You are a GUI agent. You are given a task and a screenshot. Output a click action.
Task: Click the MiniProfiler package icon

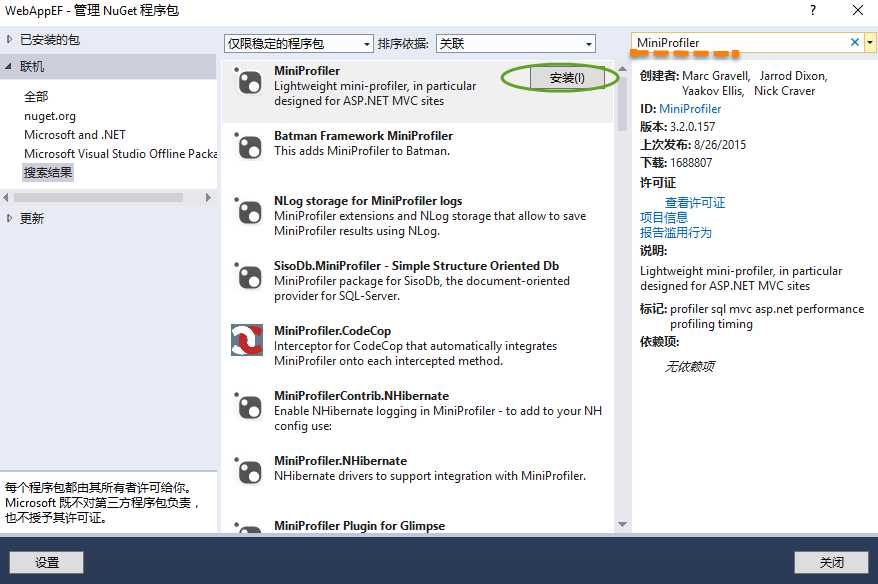pos(248,82)
